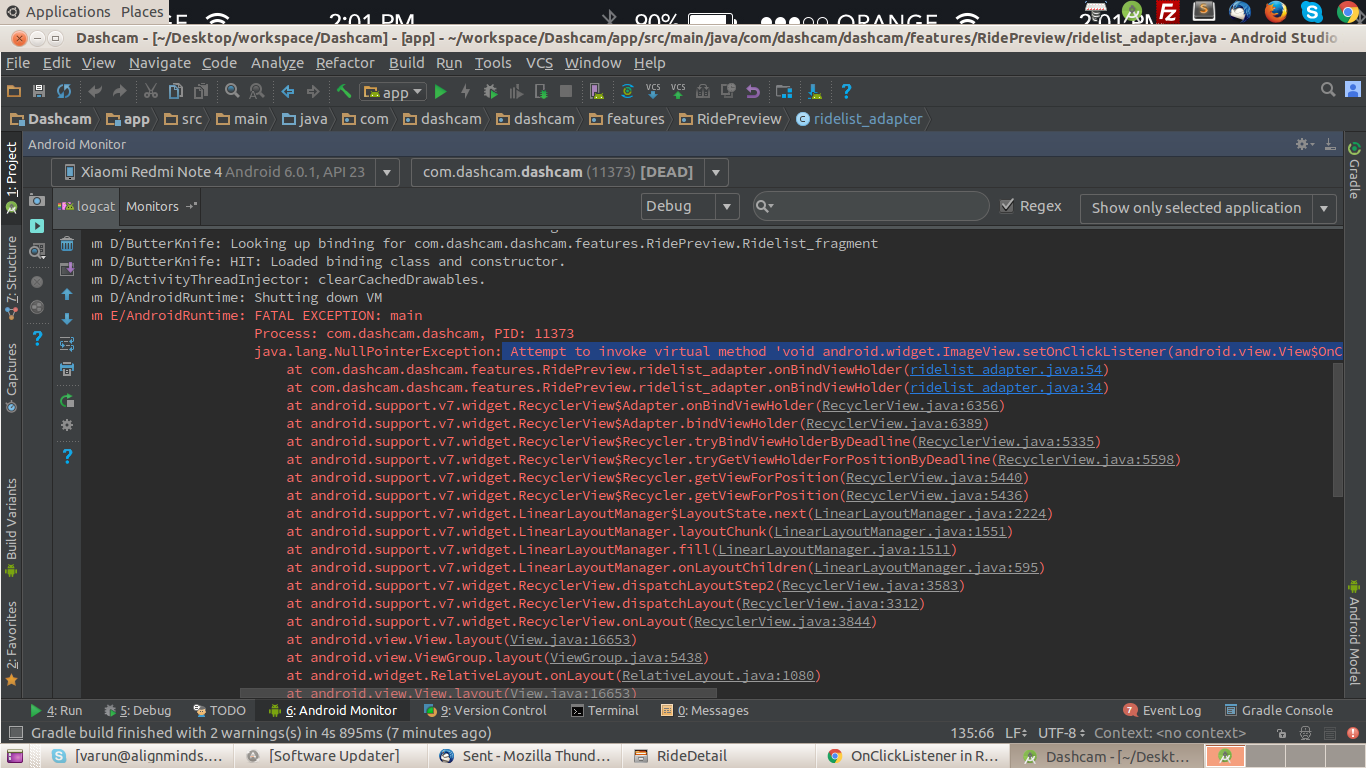Image resolution: width=1366 pixels, height=768 pixels.
Task: Click the Print icon in logcat sidebar
Action: 67,369
